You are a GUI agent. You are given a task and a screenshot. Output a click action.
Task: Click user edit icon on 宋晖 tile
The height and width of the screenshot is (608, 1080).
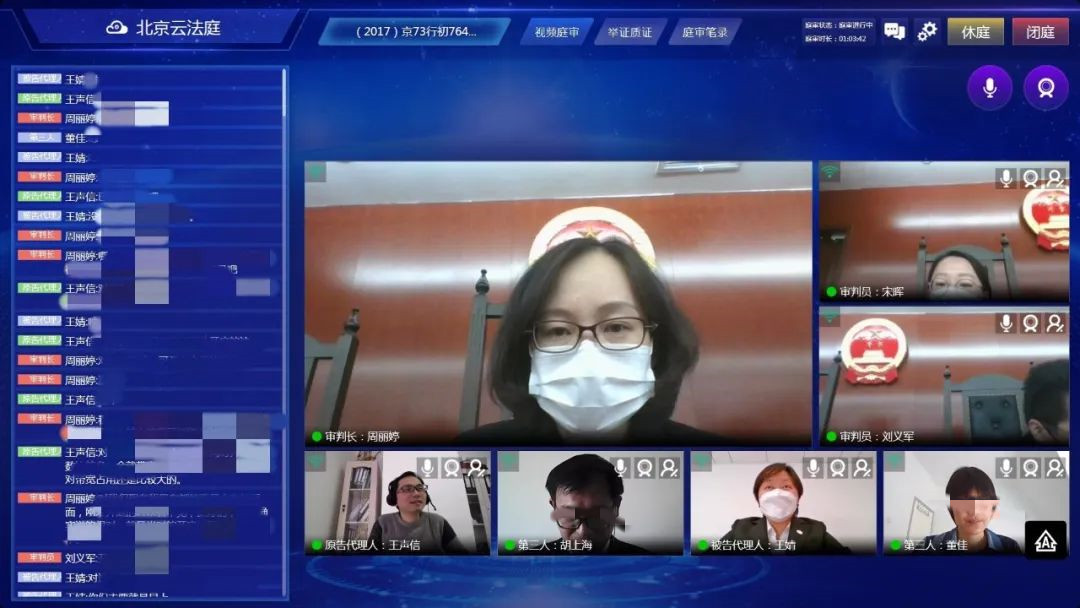[x=1055, y=178]
